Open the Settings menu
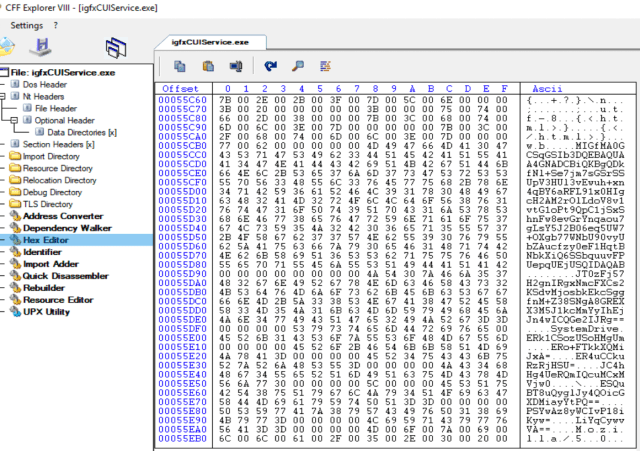 coord(27,25)
